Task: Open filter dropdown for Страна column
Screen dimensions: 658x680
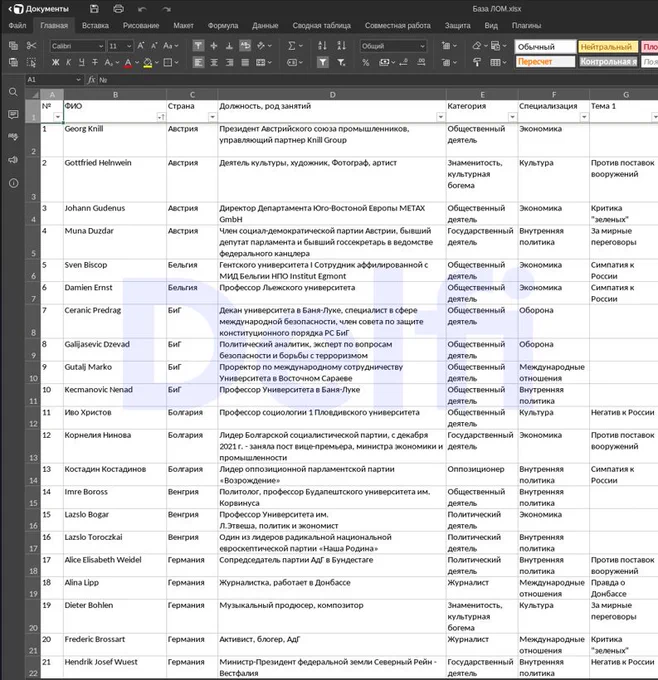Action: (x=212, y=117)
